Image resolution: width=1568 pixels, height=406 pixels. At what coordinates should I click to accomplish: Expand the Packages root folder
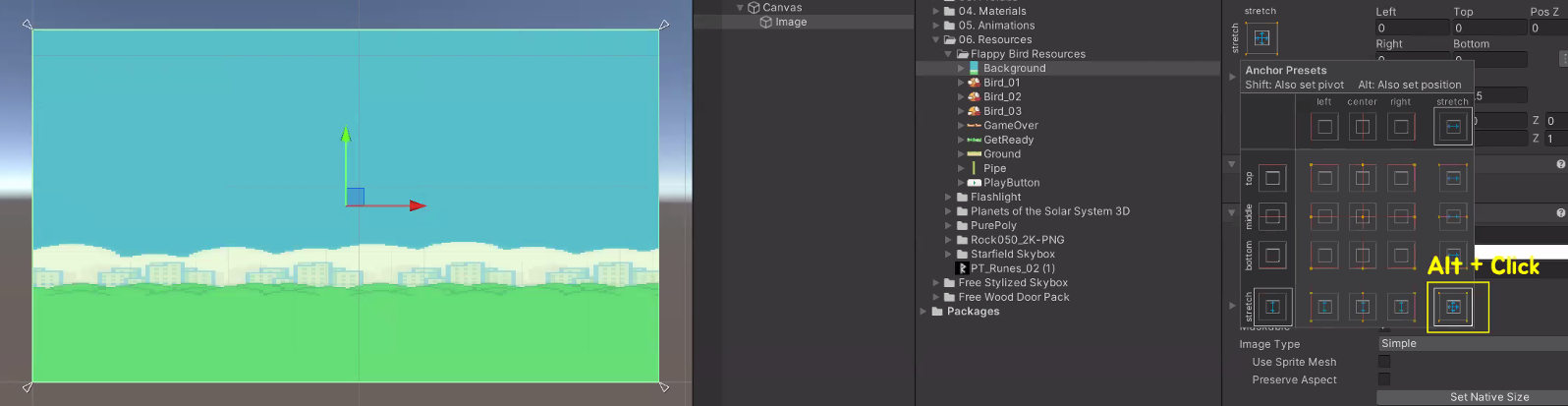click(924, 312)
